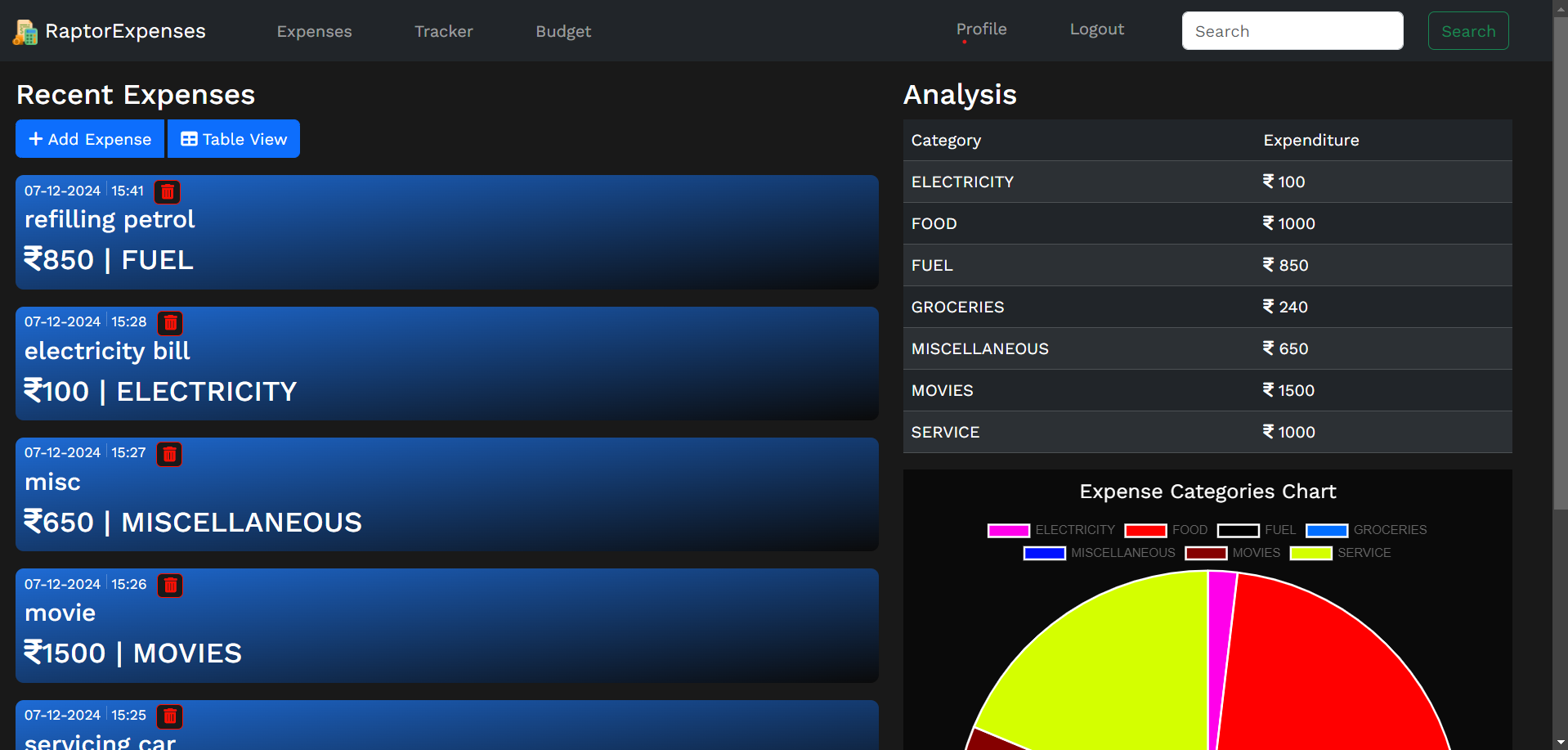Toggle the GROCERIES legend swatch
The width and height of the screenshot is (1568, 750).
(1327, 530)
